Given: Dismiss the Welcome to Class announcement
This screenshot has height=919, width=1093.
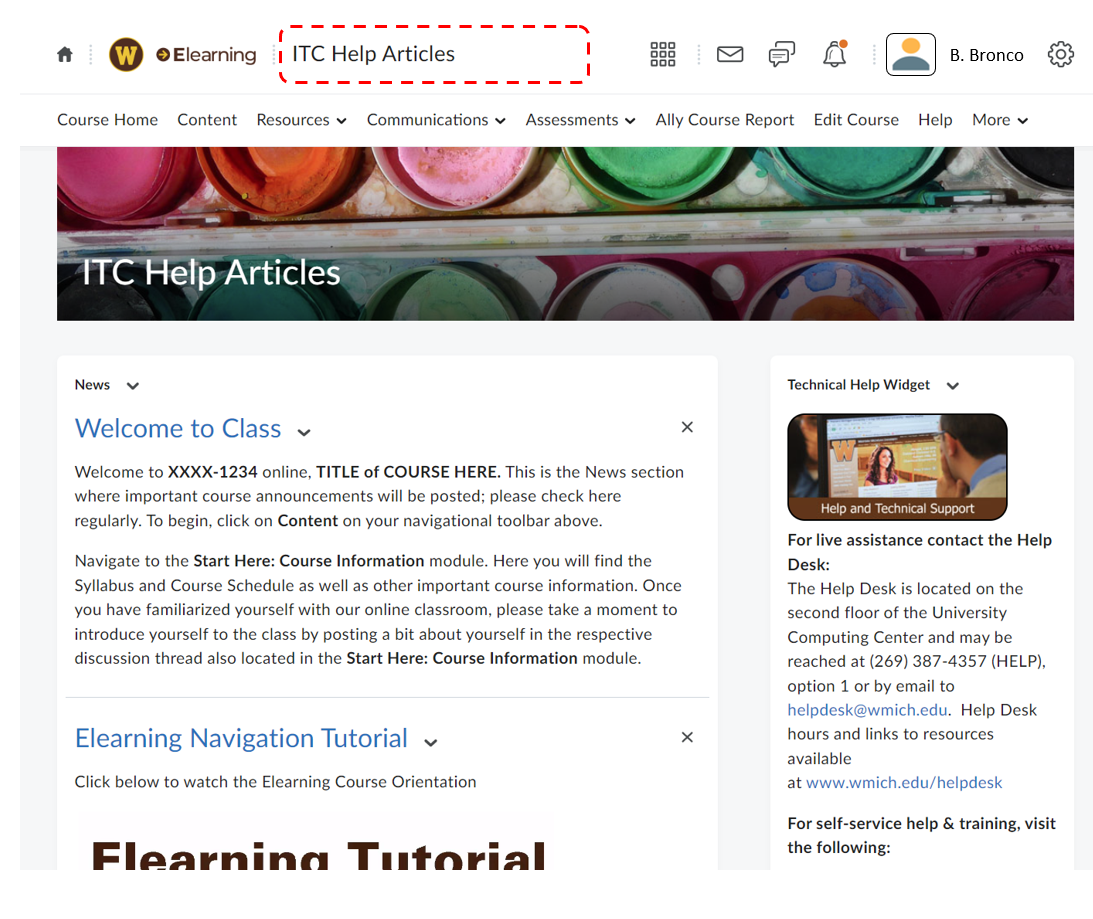Looking at the screenshot, I should (687, 427).
